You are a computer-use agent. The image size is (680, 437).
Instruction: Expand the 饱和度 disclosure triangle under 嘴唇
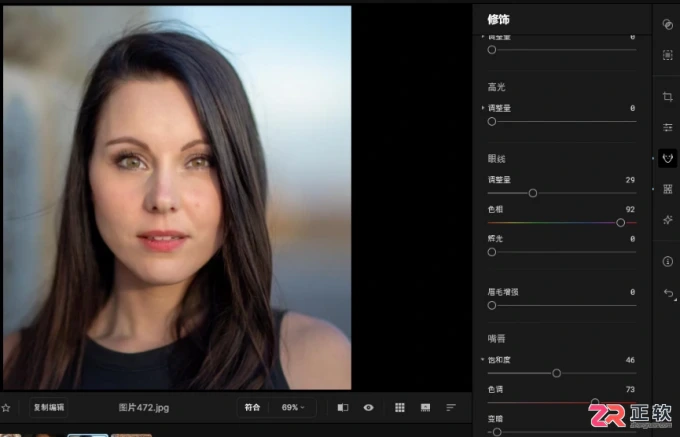(x=482, y=359)
